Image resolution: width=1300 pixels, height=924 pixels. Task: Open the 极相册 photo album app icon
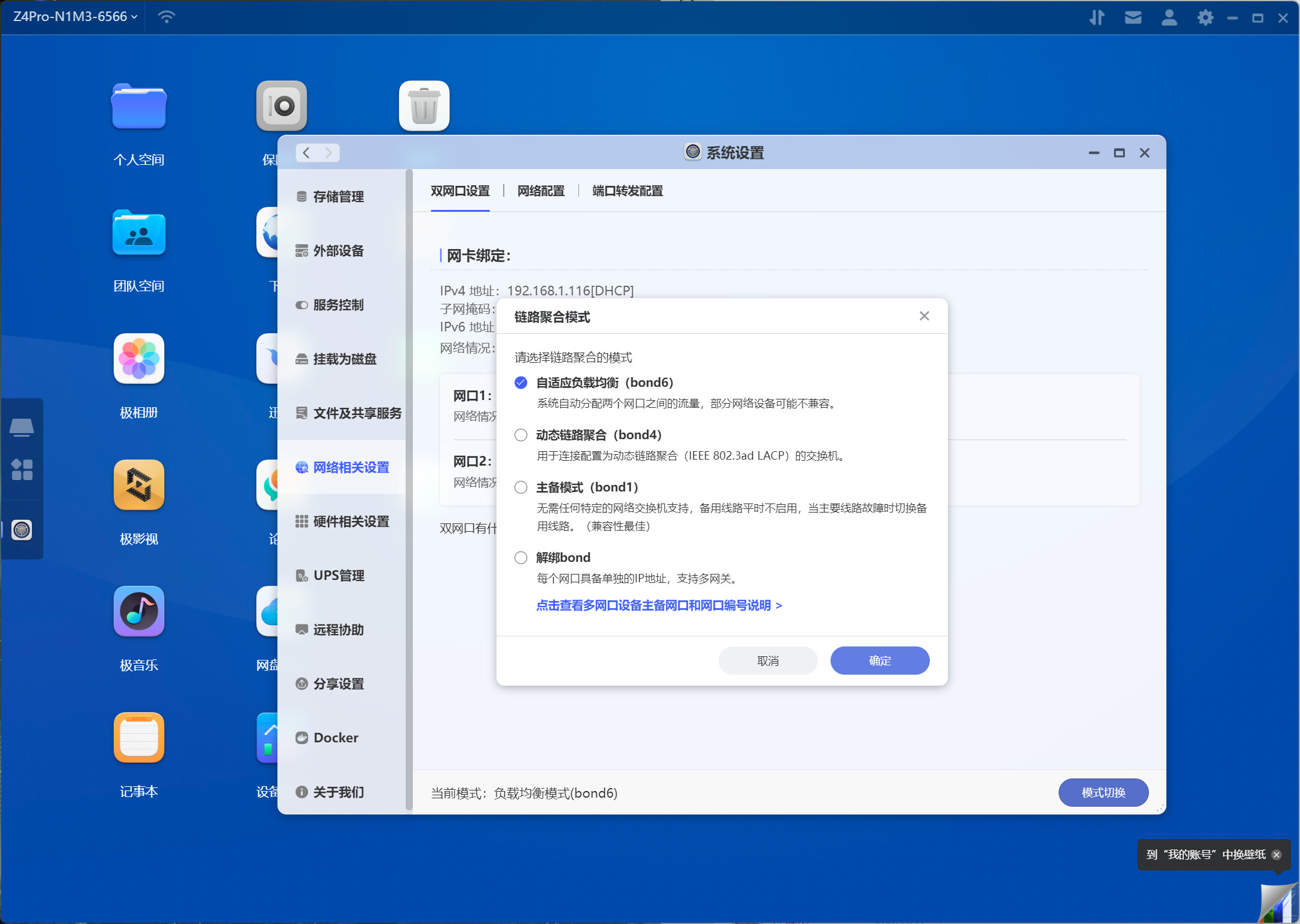[x=139, y=359]
